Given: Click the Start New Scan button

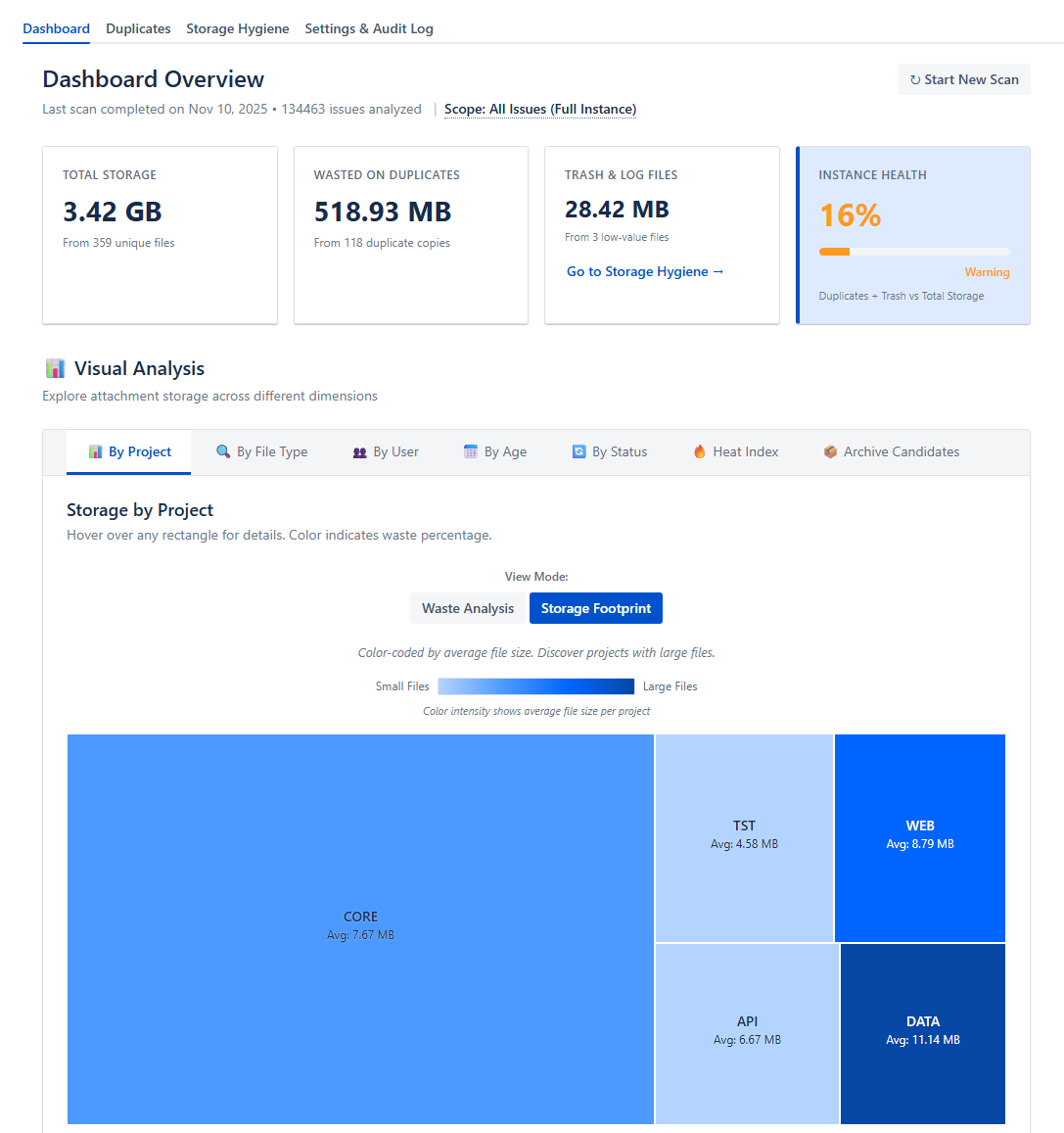Looking at the screenshot, I should click(x=963, y=78).
